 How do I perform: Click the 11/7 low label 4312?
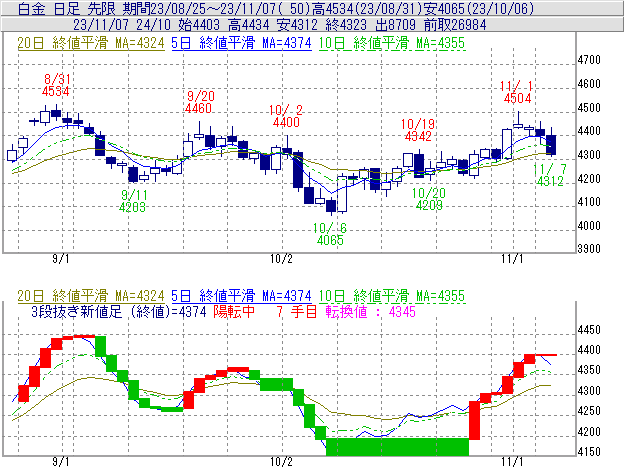pyautogui.click(x=550, y=181)
